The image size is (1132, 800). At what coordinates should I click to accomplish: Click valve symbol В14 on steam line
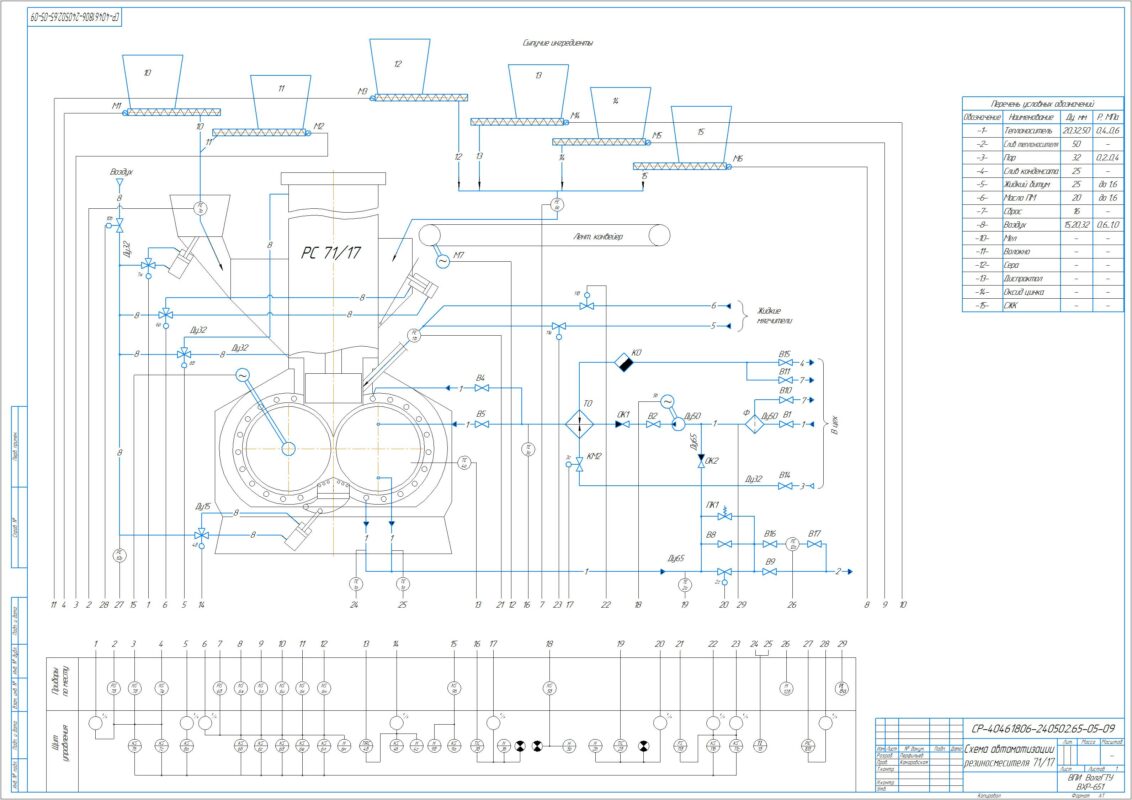785,486
